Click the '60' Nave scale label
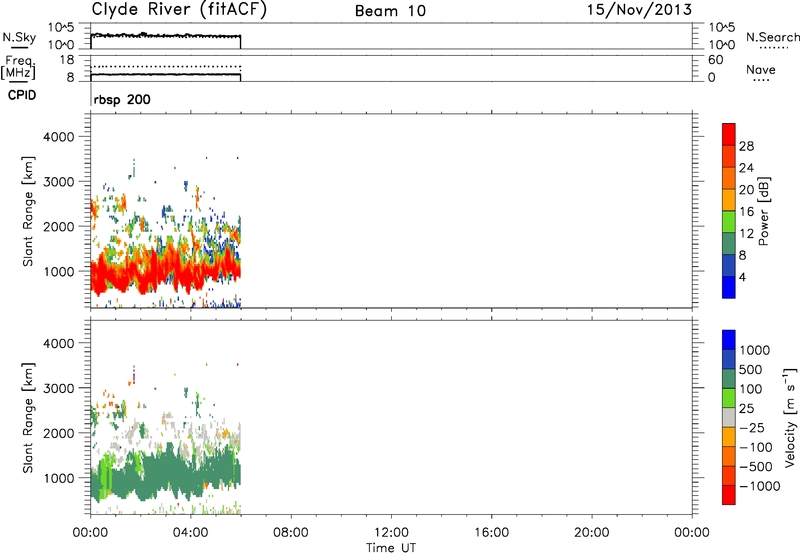Screen dimensions: 800x554 click(715, 60)
